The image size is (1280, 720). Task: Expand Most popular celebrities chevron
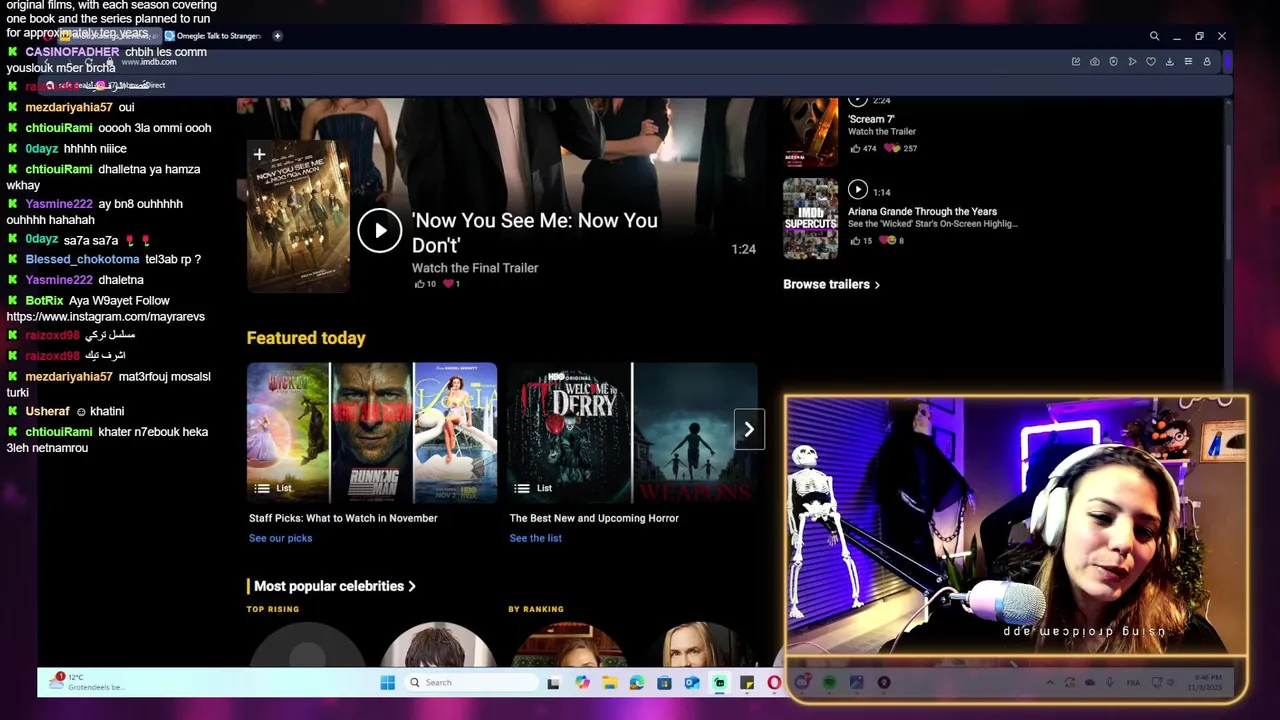(x=412, y=586)
